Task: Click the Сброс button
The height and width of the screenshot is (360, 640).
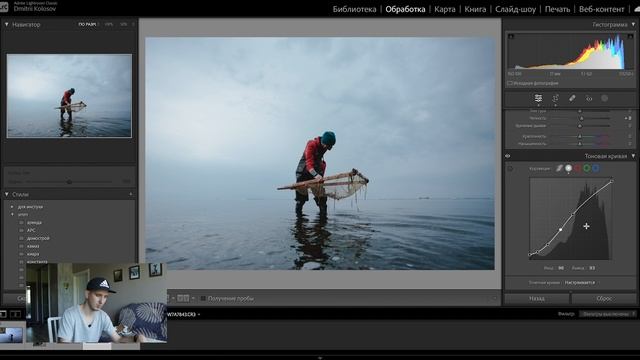Action: coord(604,298)
